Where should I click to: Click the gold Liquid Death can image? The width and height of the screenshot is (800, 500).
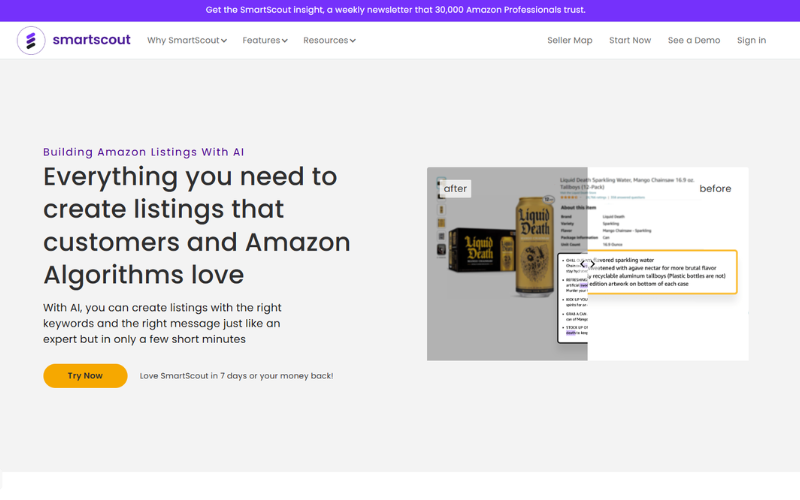click(x=534, y=247)
